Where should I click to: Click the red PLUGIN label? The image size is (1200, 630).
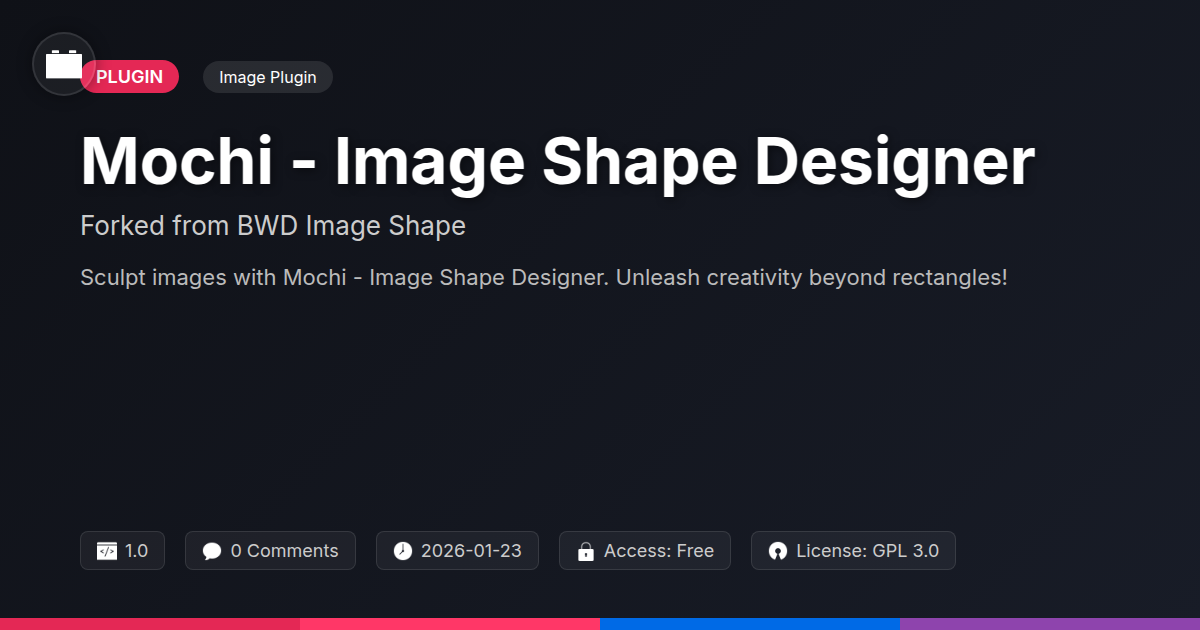click(x=130, y=77)
